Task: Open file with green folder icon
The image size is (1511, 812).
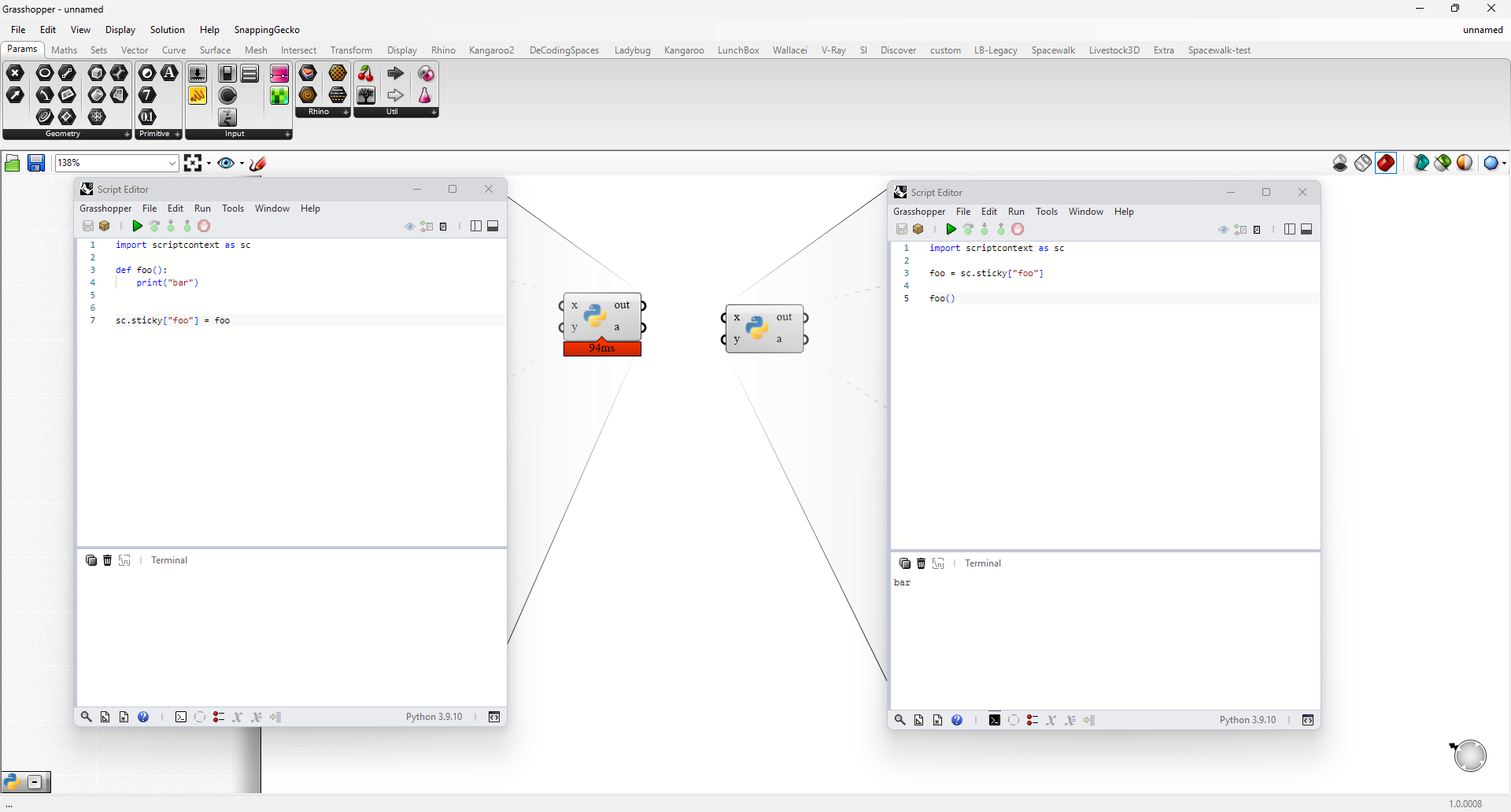Action: [13, 163]
